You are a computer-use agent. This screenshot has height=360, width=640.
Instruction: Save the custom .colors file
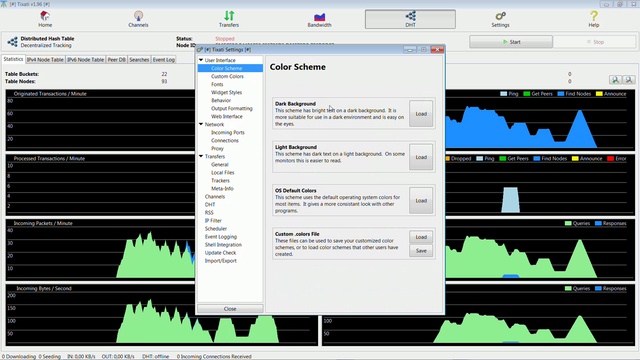[x=421, y=251]
